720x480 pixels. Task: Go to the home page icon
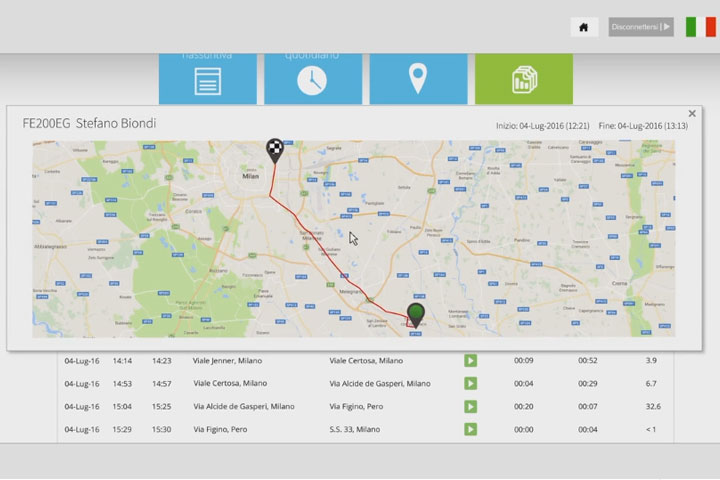584,27
